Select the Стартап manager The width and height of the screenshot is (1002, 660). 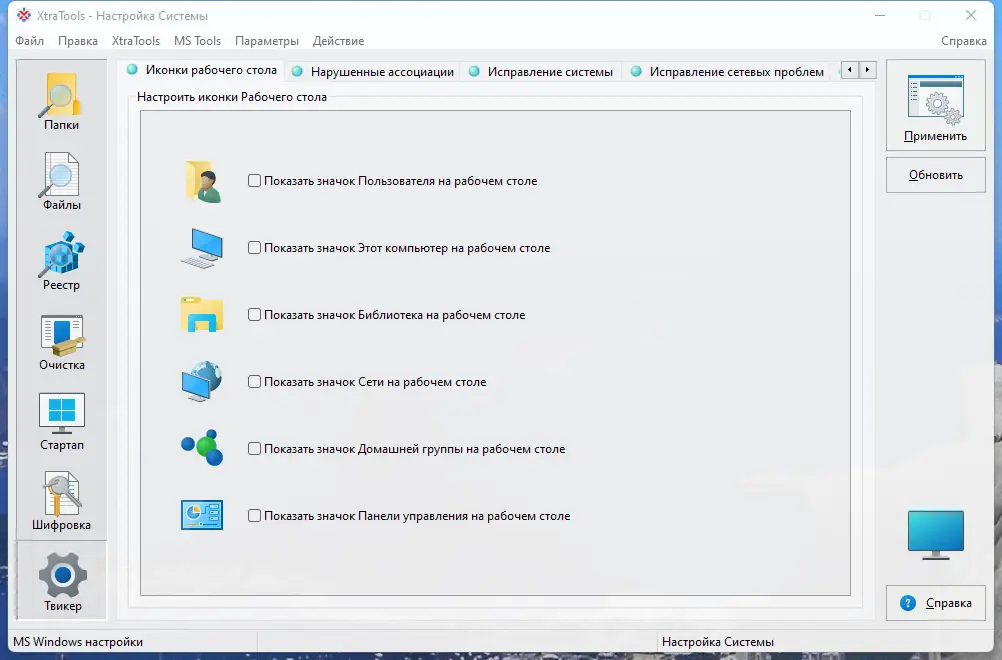tap(61, 420)
